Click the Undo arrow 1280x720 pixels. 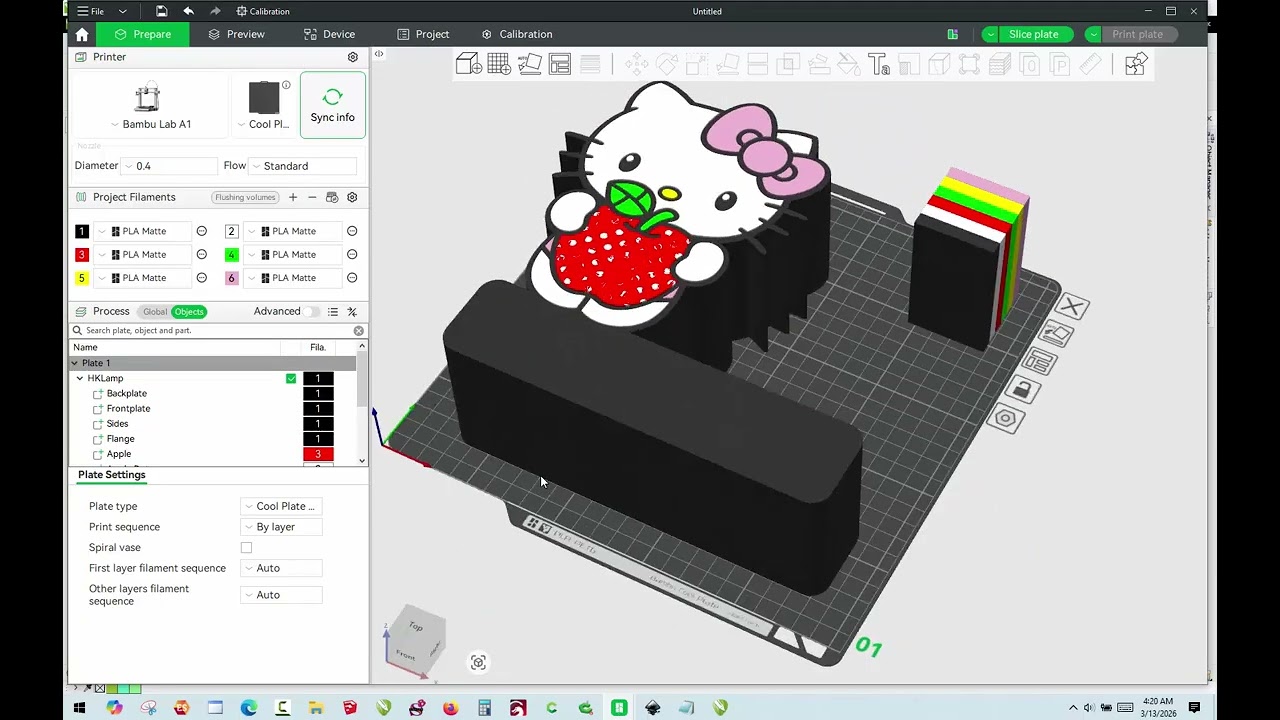188,11
